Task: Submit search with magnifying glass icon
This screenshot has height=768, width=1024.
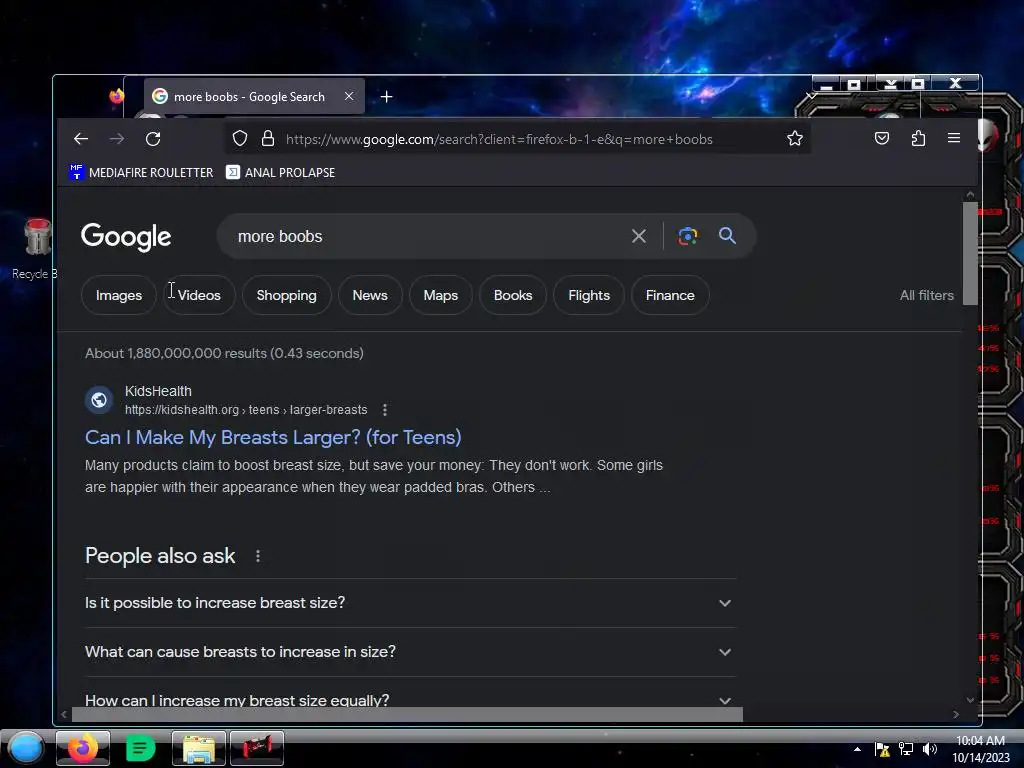Action: click(x=728, y=236)
